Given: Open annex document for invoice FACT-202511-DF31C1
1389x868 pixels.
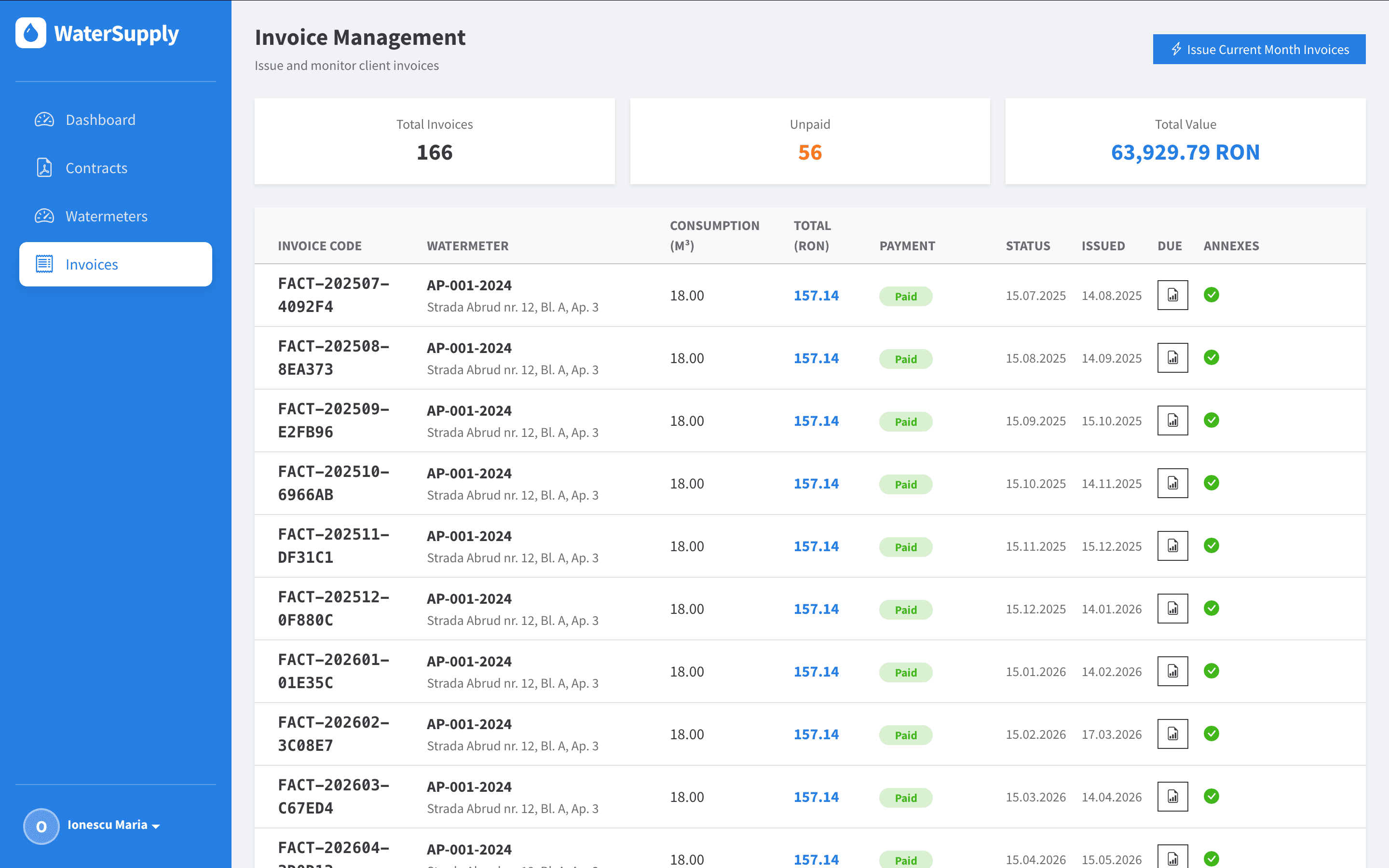Looking at the screenshot, I should (x=1172, y=545).
